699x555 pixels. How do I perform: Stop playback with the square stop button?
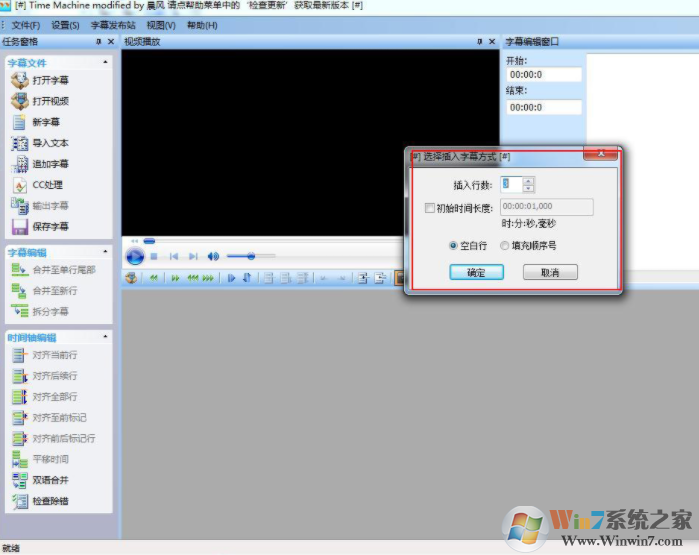point(154,256)
